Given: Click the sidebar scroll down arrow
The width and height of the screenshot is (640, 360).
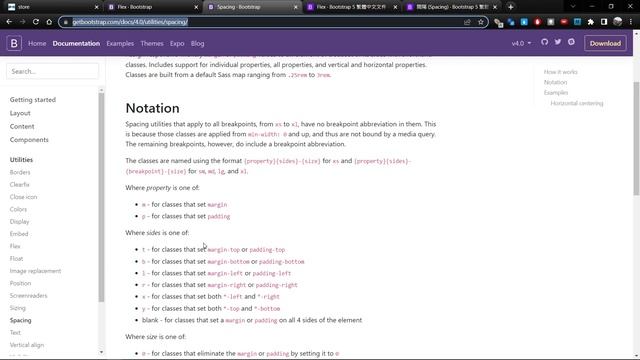Looking at the screenshot, I should coord(101,352).
